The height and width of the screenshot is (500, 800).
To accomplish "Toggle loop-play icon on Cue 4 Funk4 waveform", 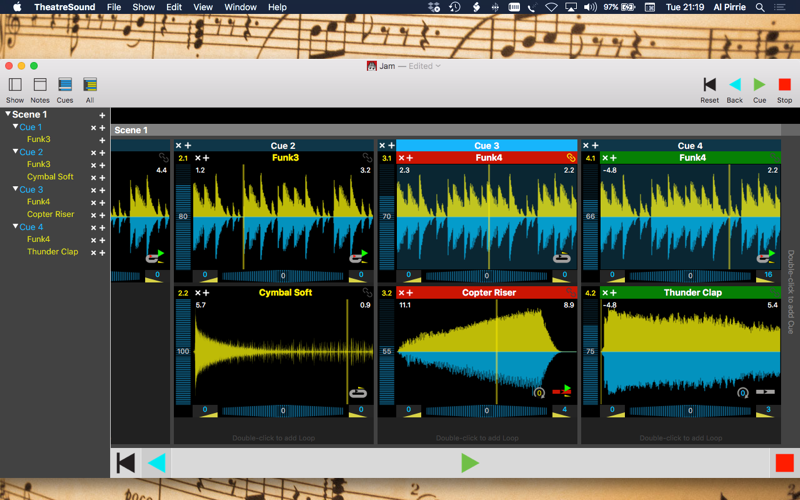I will [766, 257].
